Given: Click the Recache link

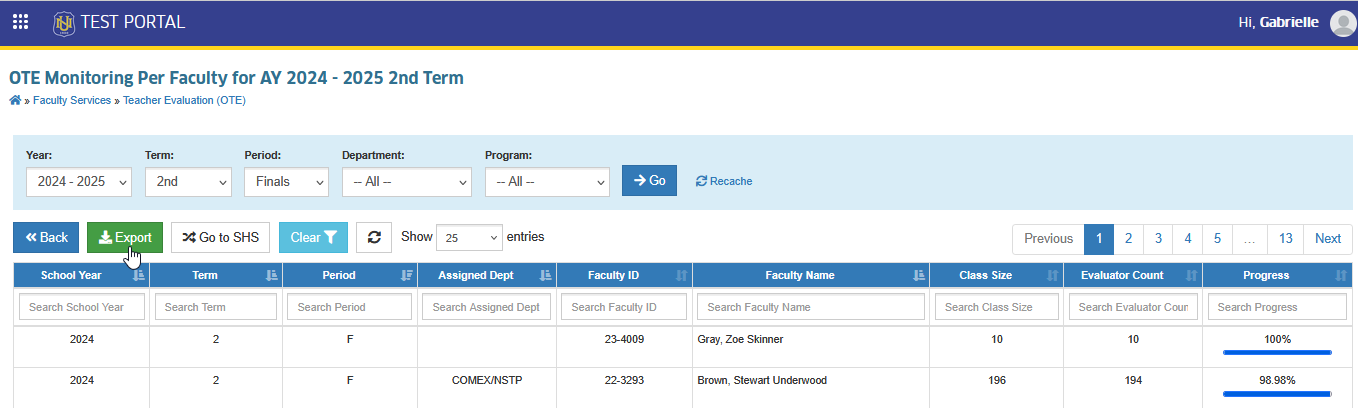Looking at the screenshot, I should (724, 181).
